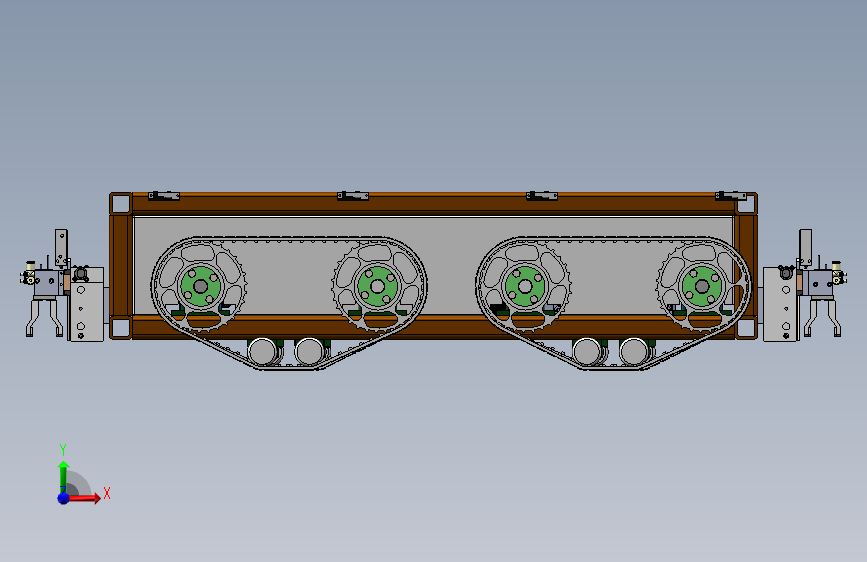
Task: Click the green "Y" axis label
Action: coord(63,449)
